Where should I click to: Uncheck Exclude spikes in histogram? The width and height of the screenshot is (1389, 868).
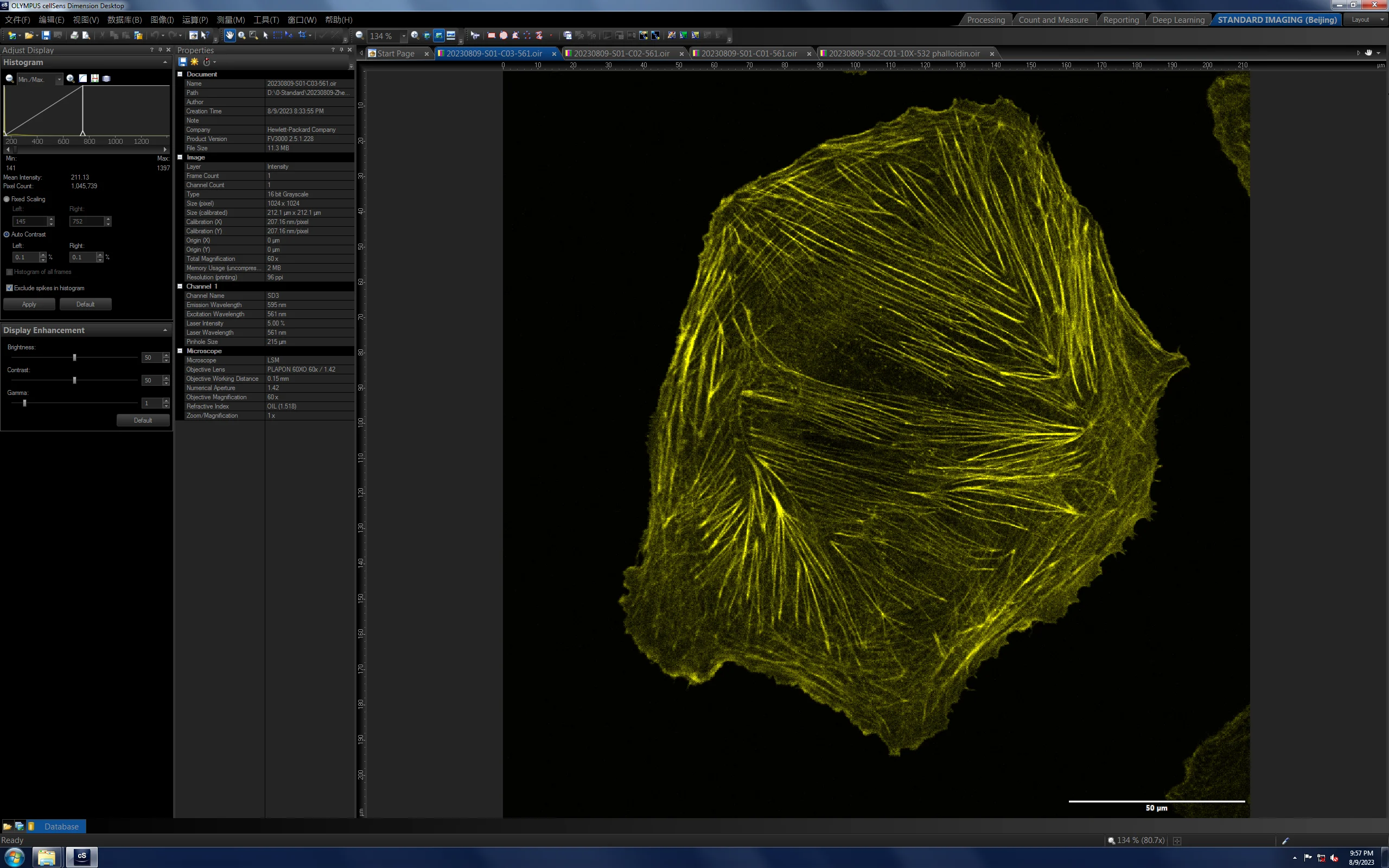[9, 288]
